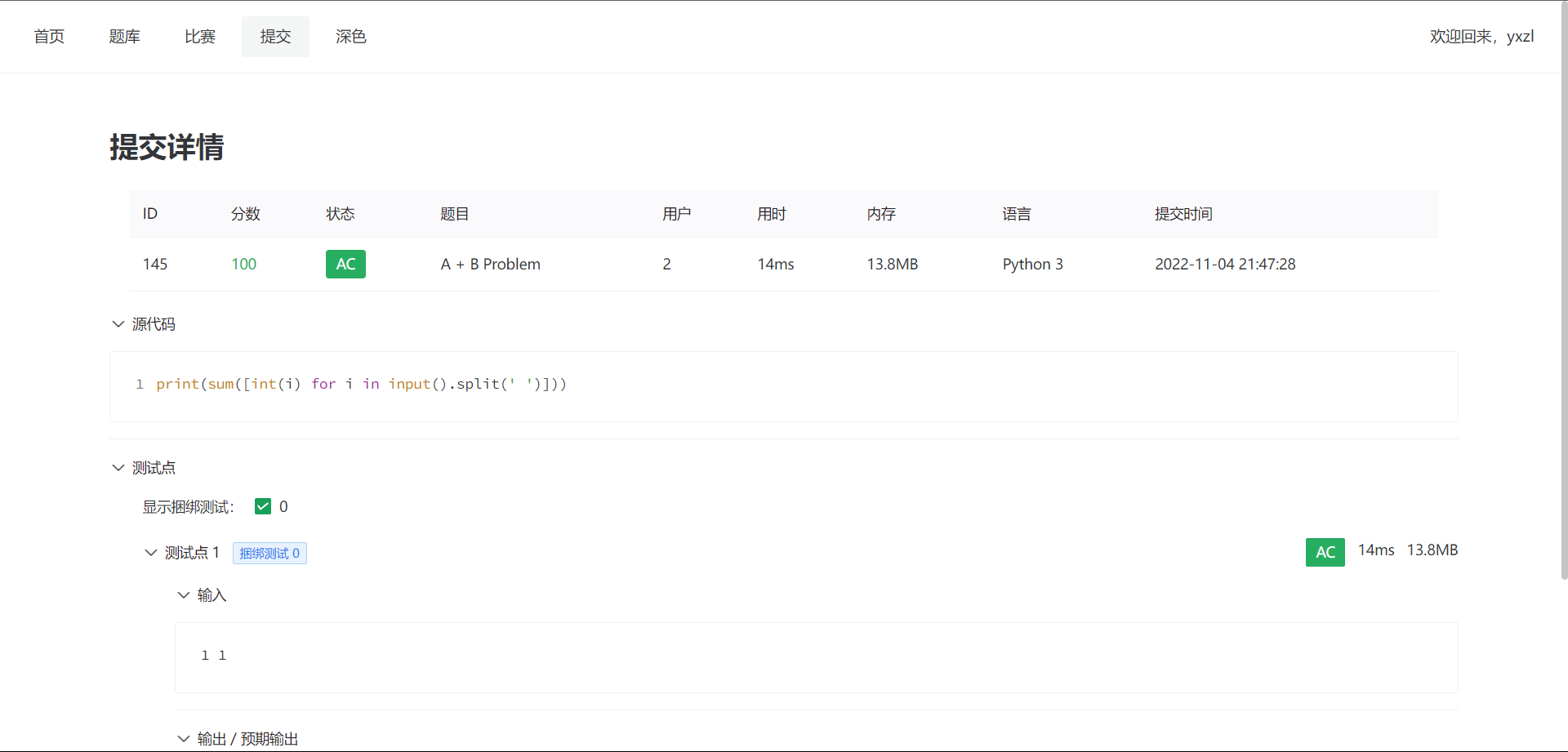This screenshot has width=1568, height=752.
Task: Collapse the 输入 section chevron
Action: [184, 595]
